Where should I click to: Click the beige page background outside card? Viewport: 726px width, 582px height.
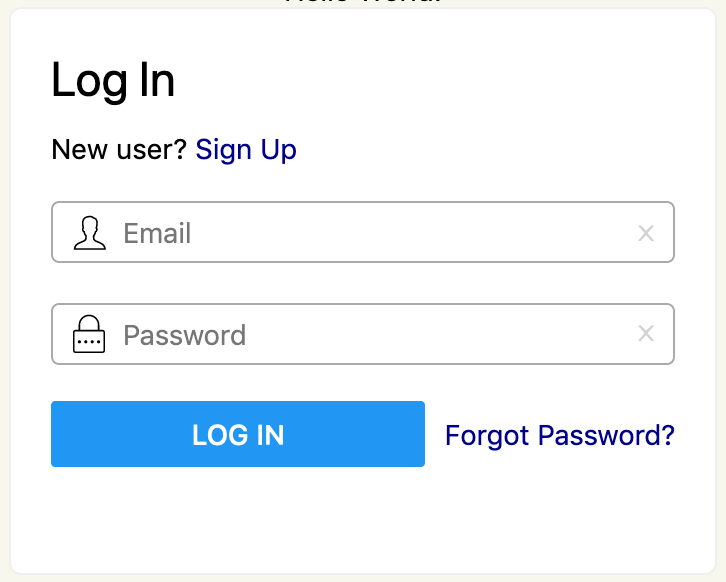[x=5, y=291]
